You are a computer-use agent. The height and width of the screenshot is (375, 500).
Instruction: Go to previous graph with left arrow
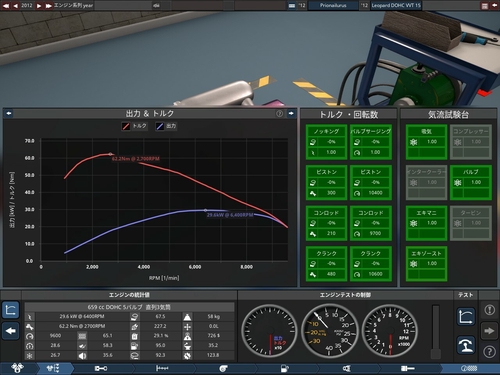(9, 113)
